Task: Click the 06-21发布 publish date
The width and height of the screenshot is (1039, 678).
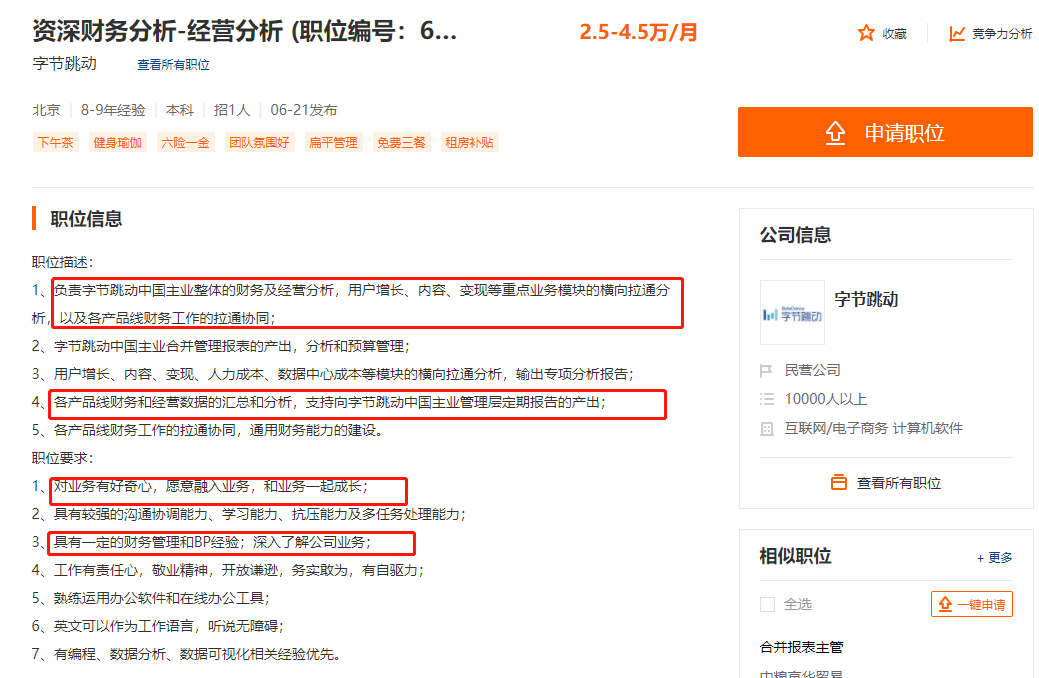Action: coord(303,110)
